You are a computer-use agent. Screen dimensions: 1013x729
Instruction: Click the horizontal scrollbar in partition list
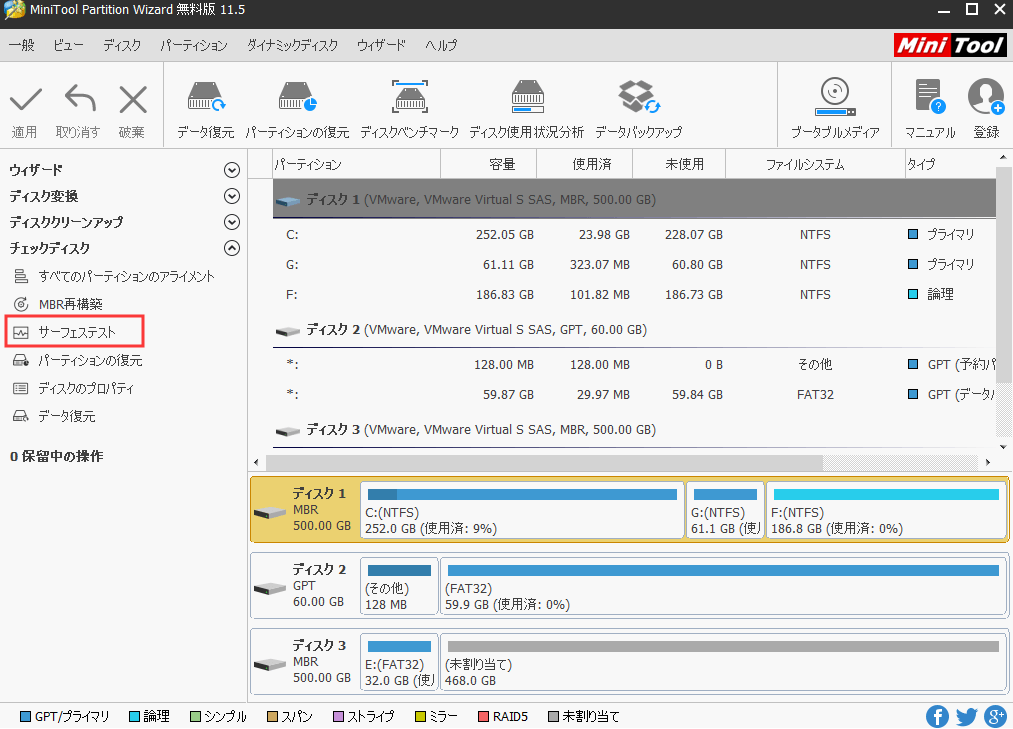544,462
